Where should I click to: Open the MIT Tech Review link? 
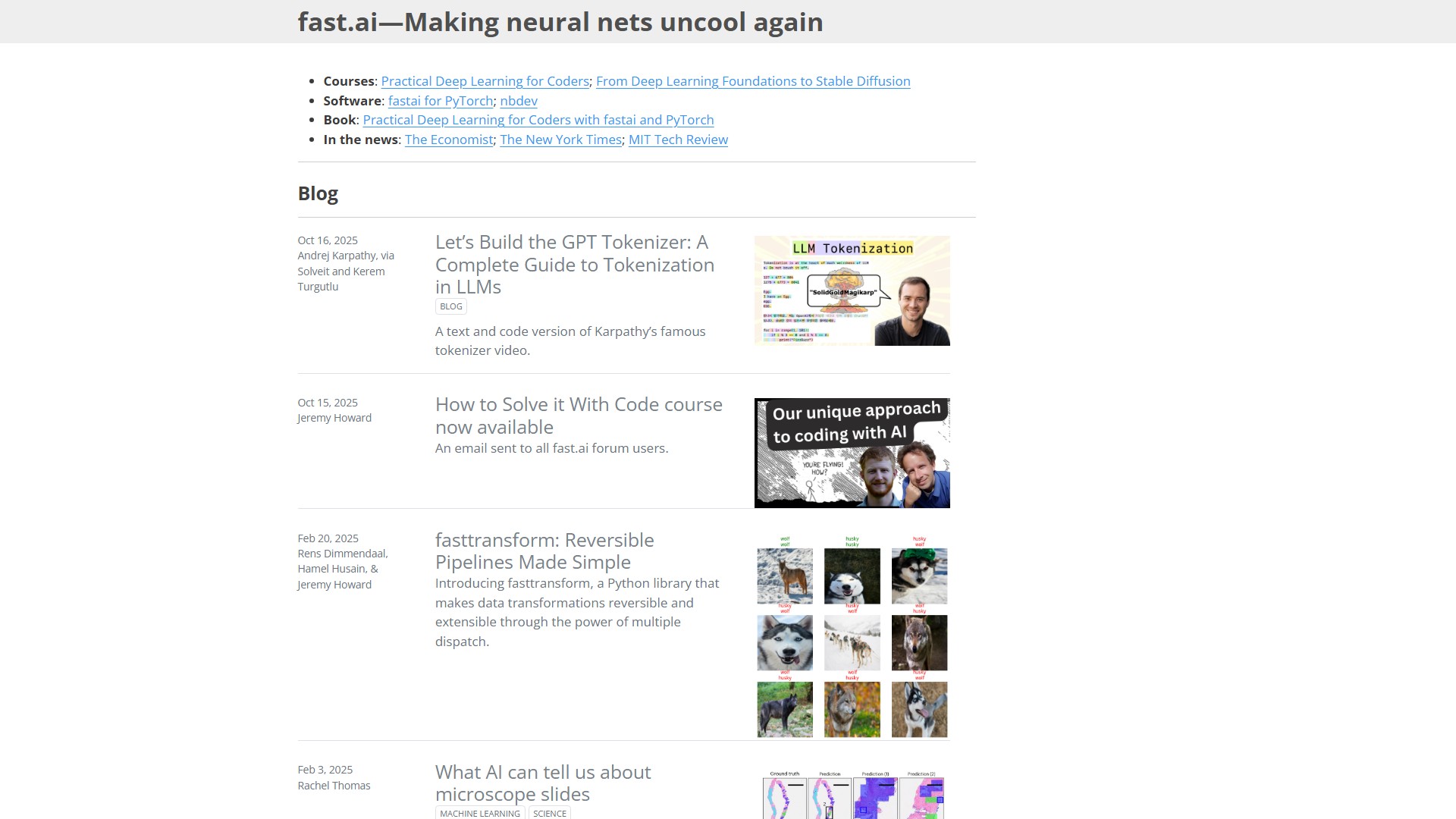678,140
